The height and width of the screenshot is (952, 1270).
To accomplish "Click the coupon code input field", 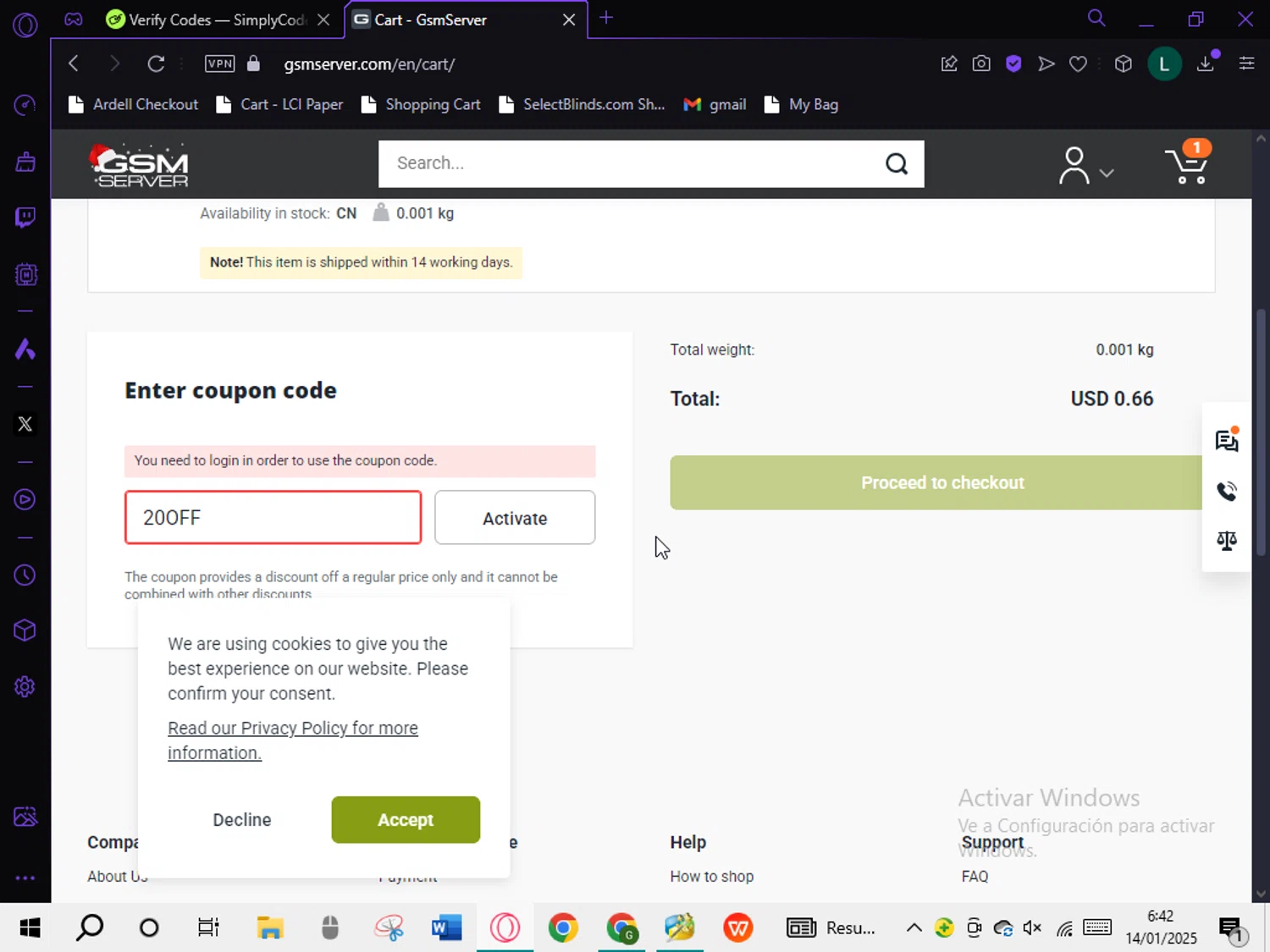I will pos(273,517).
